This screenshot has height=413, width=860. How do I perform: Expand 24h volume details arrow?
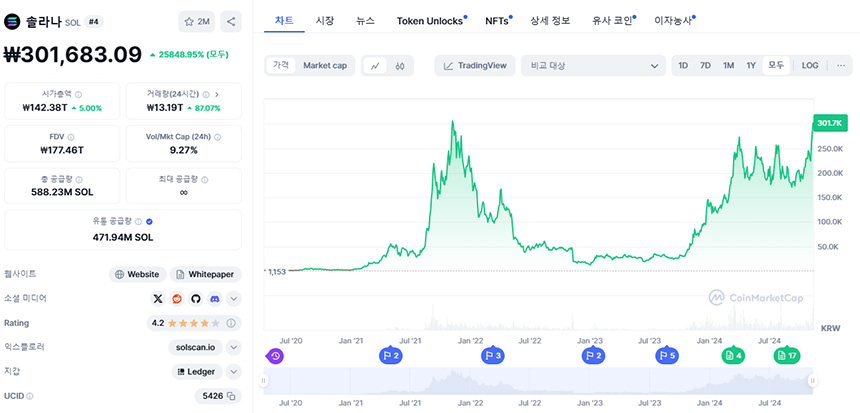pos(217,94)
